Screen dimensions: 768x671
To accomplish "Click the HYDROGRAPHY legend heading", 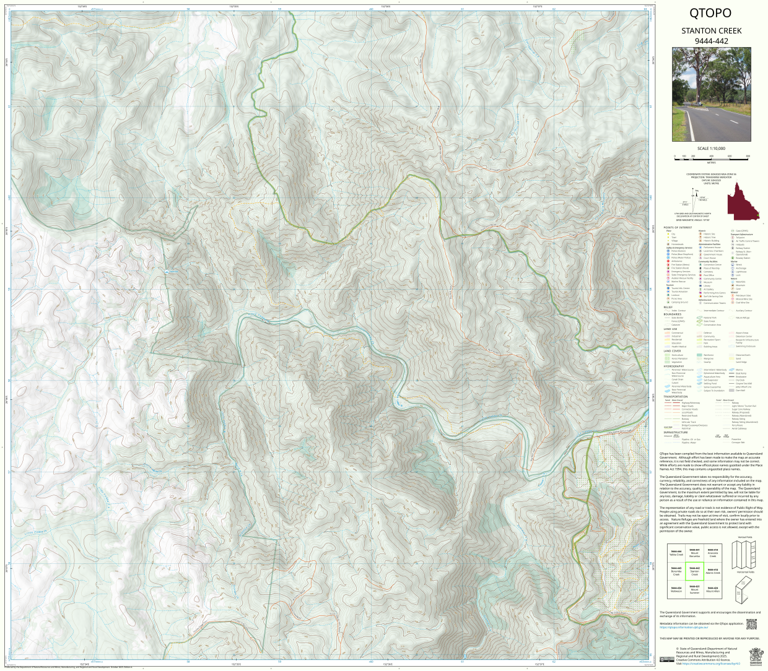I will click(x=674, y=366).
